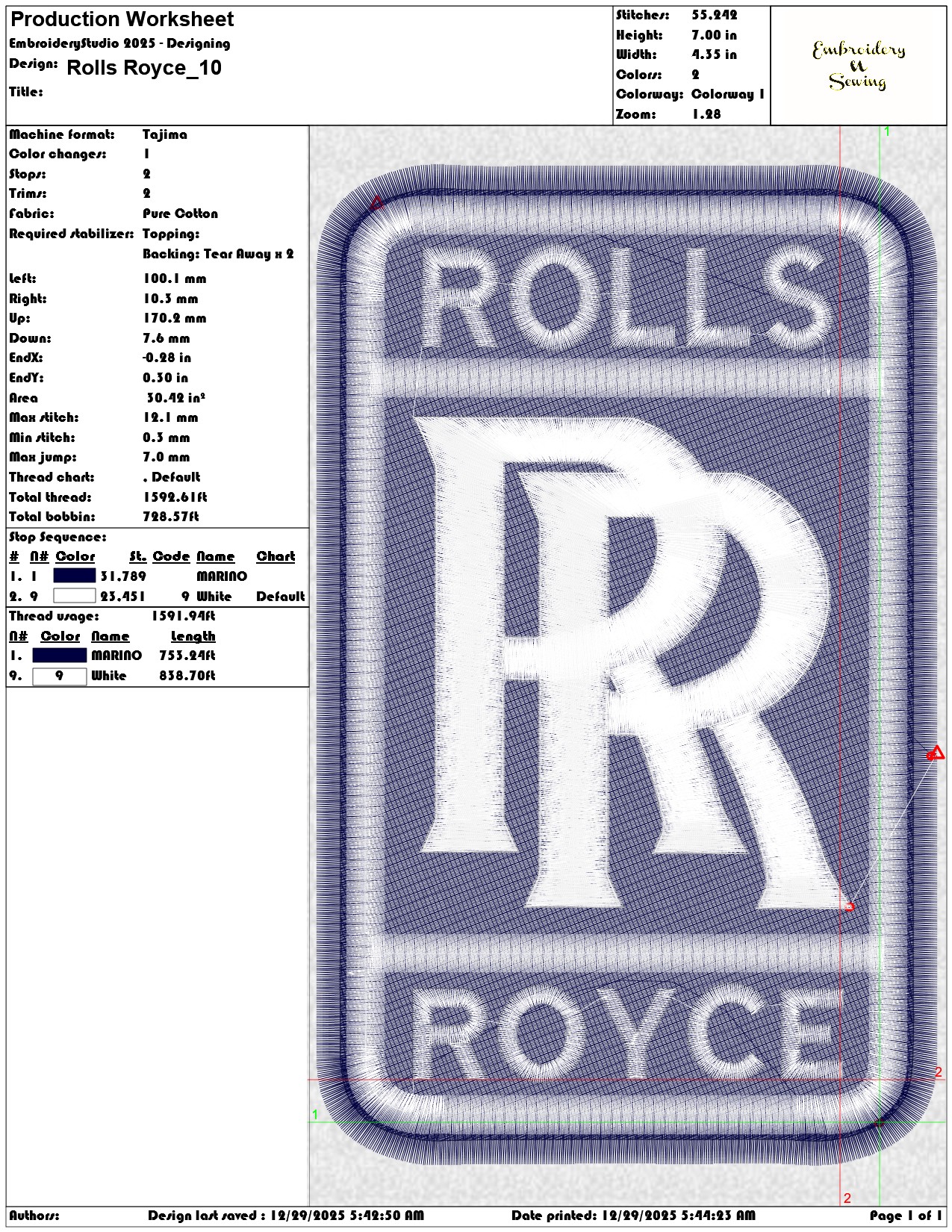
Task: Select the Total bobbin value 728.57ft
Action: pos(171,517)
